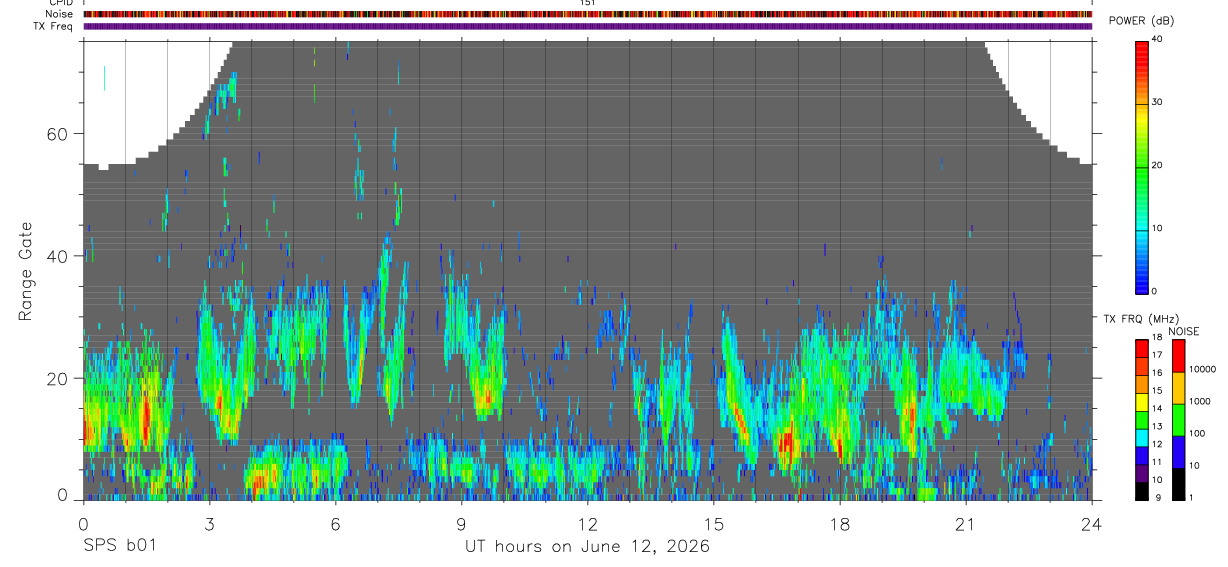Click the TX FRQ (MHz) color scale
Viewport: 1228px width, 567px height.
[1142, 420]
